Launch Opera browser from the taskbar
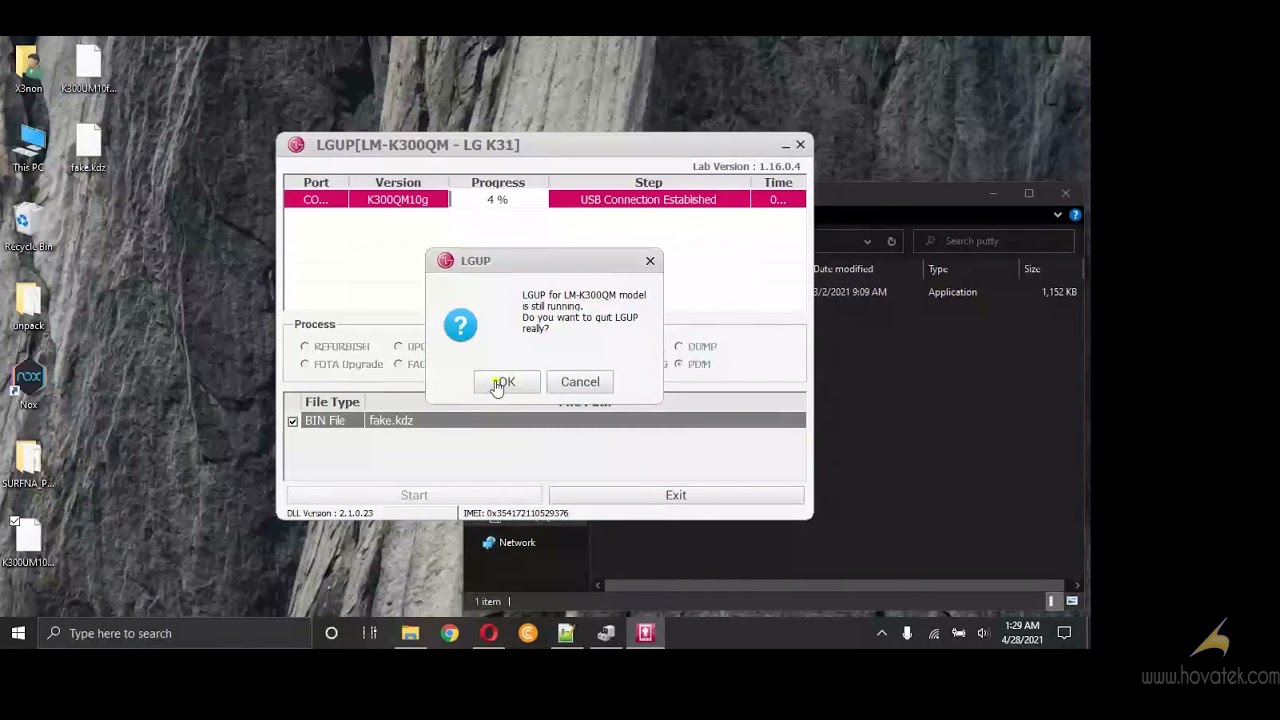 pos(488,633)
